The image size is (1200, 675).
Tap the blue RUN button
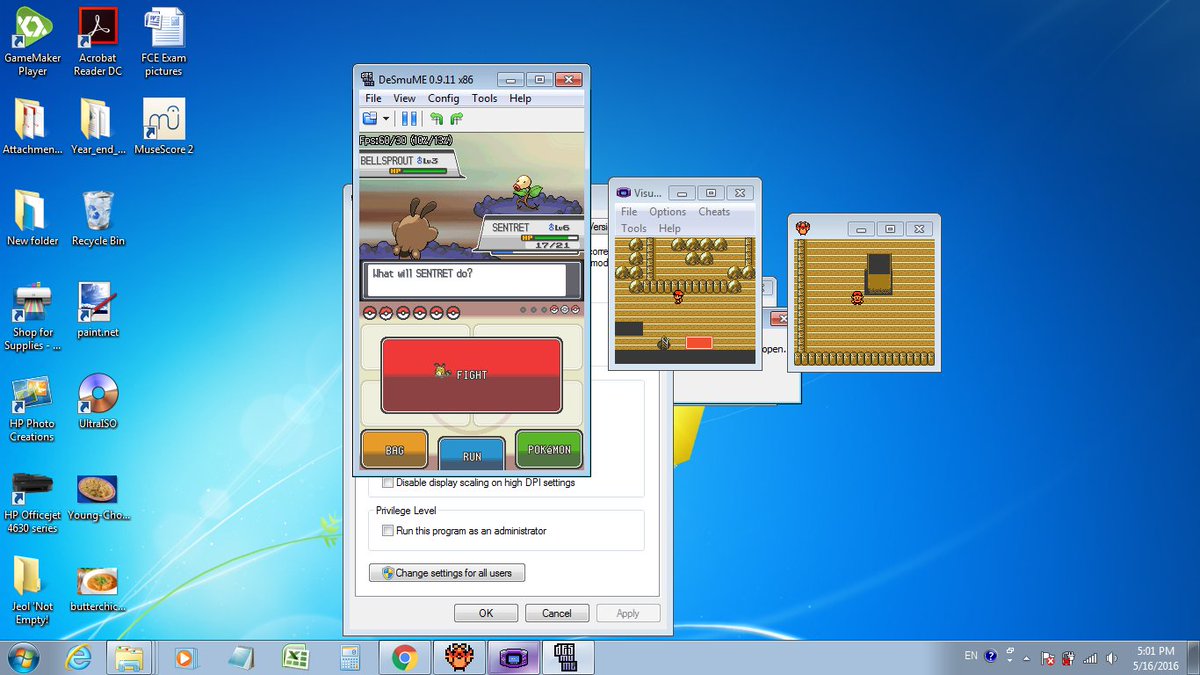(x=471, y=455)
